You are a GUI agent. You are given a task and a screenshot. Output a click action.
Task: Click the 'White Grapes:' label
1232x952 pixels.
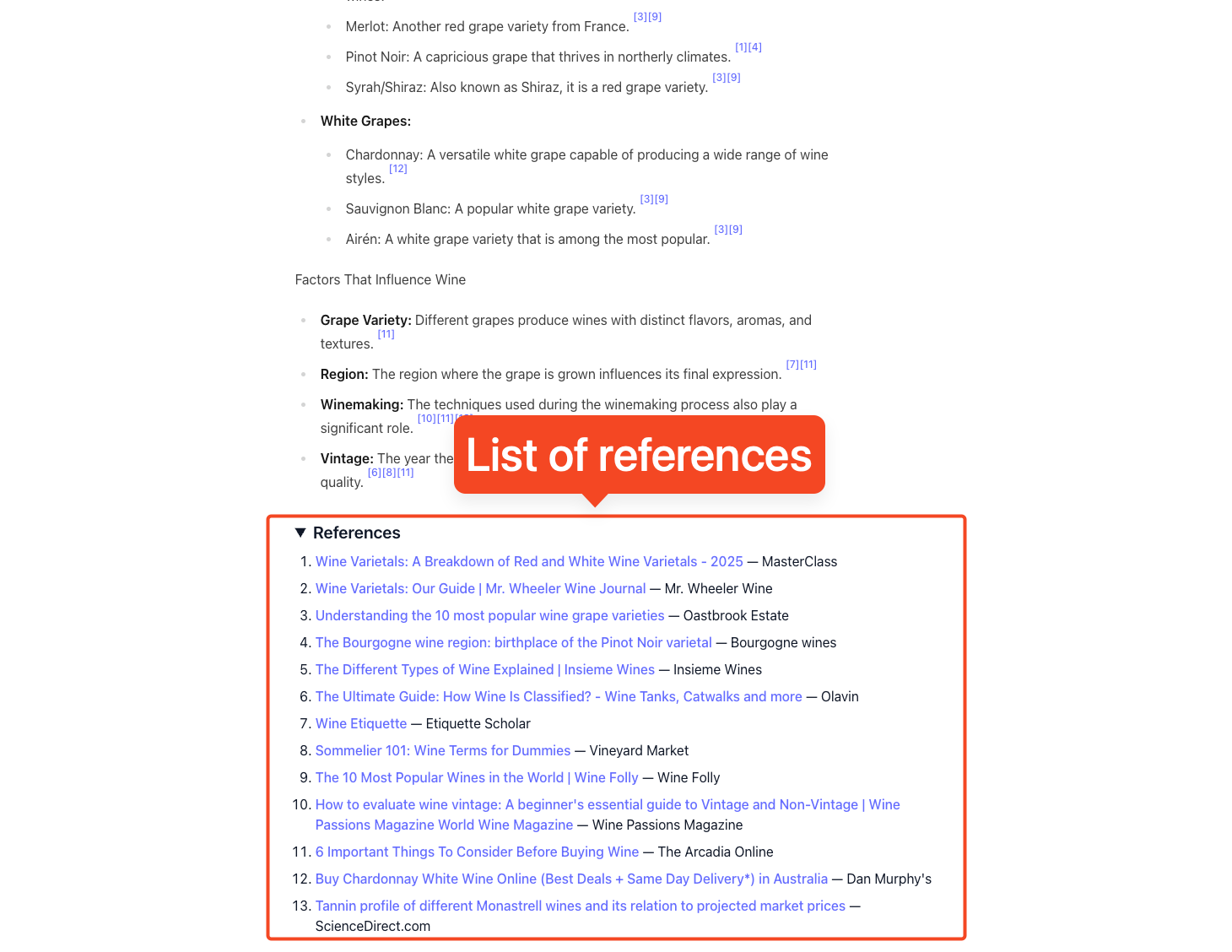pos(365,121)
